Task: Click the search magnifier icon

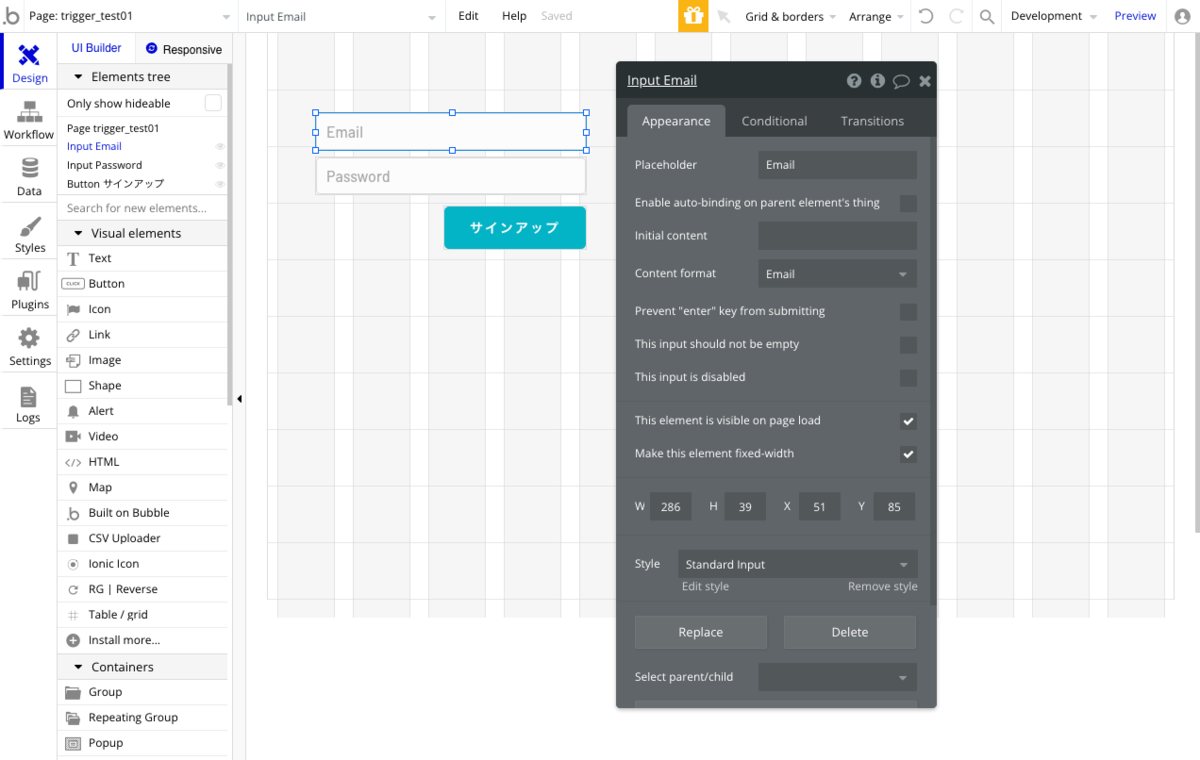Action: point(987,17)
